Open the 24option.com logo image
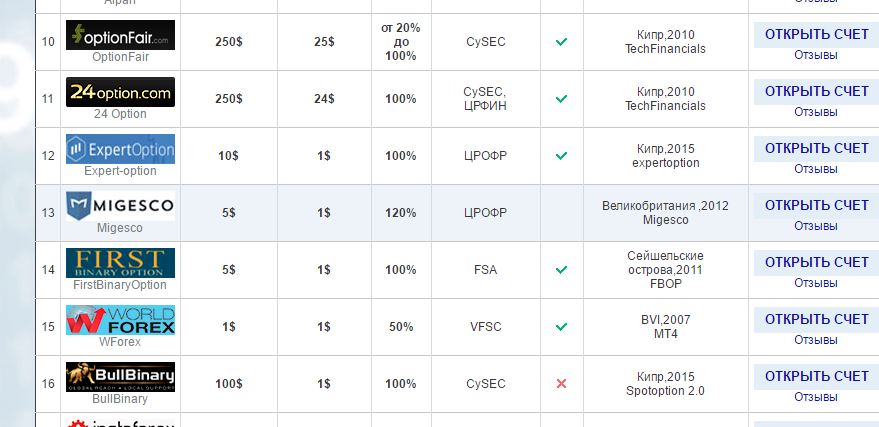The image size is (879, 427). [121, 92]
